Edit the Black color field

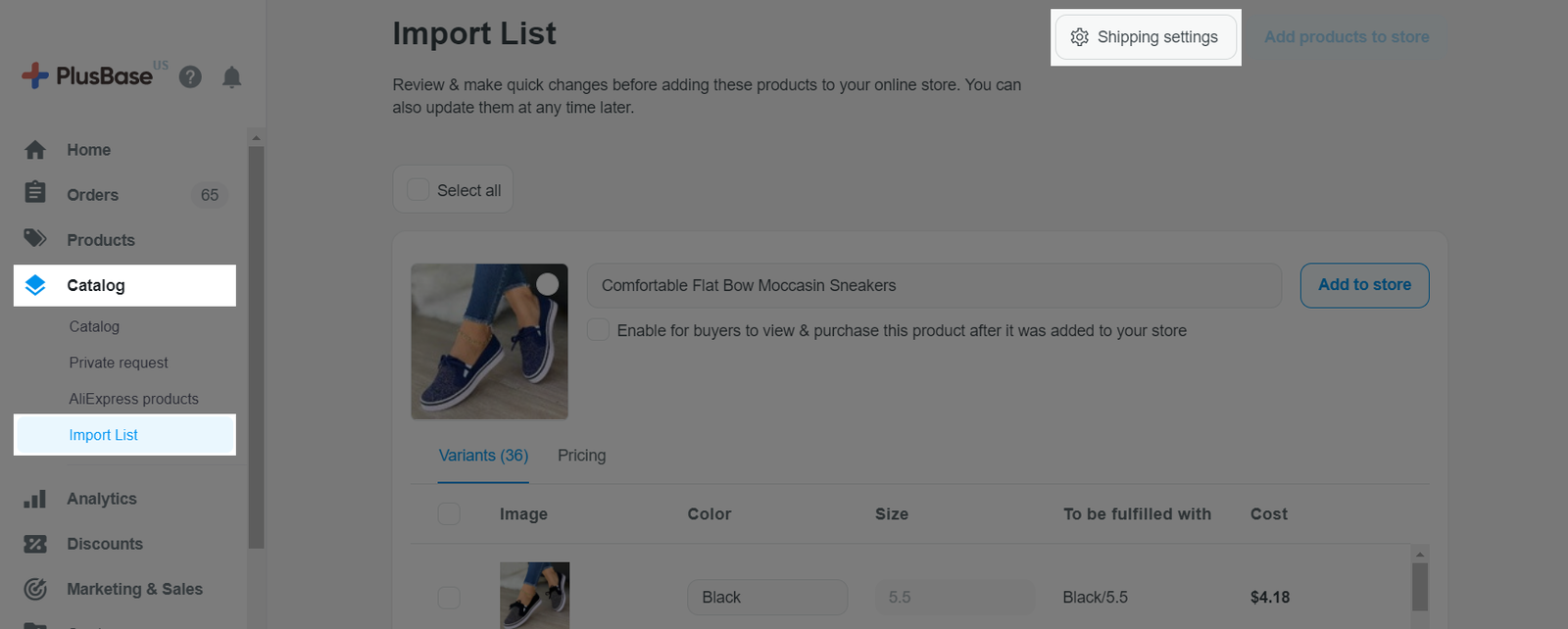pos(767,597)
